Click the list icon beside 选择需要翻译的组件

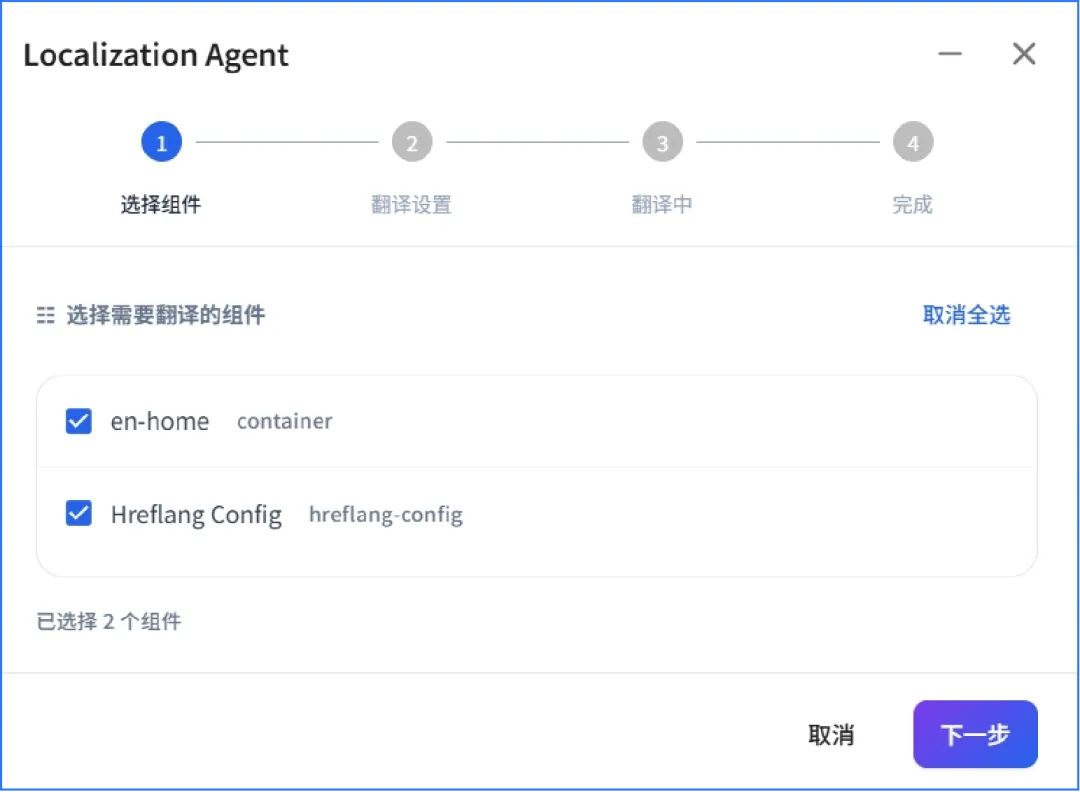pos(45,315)
